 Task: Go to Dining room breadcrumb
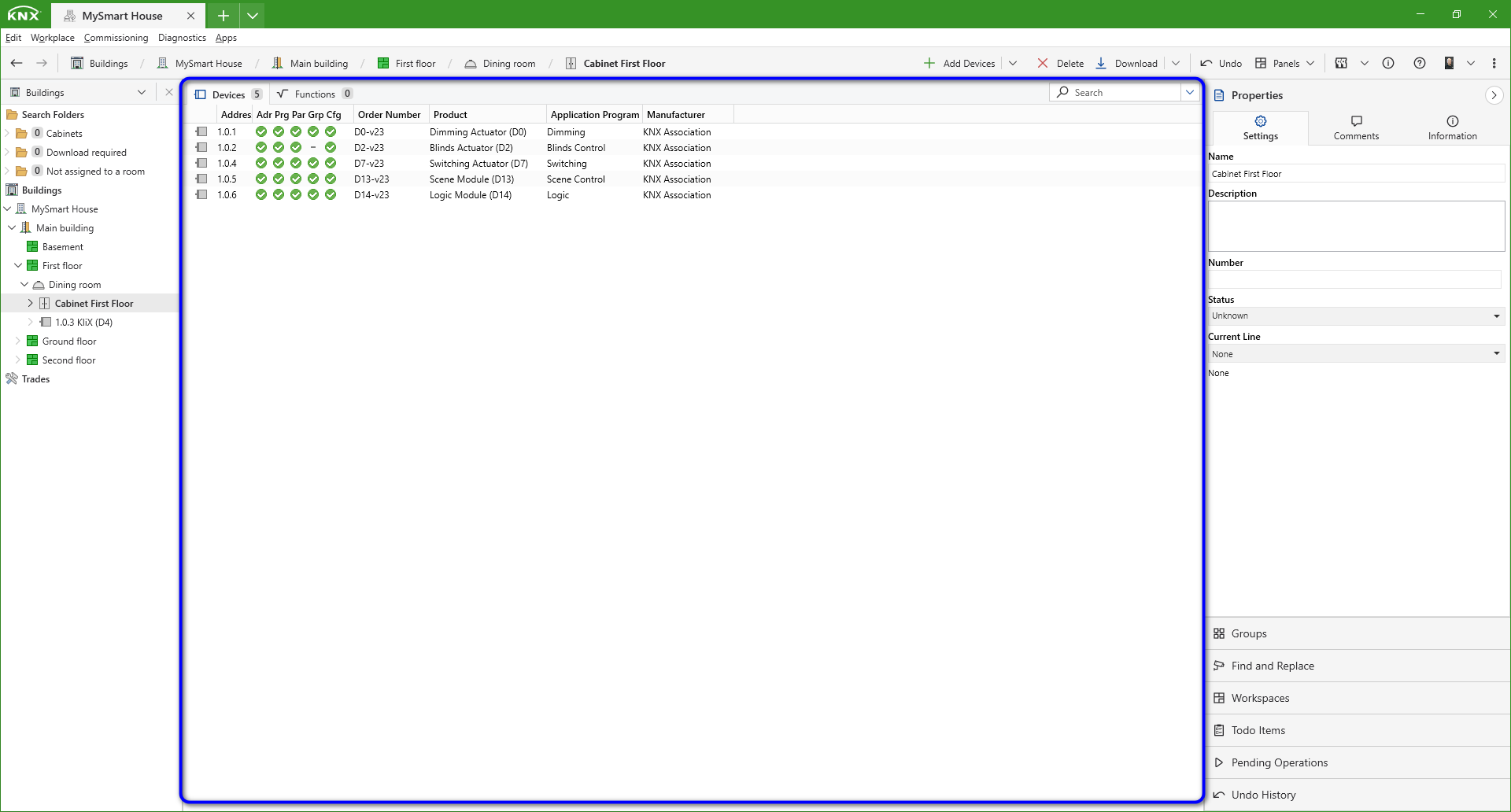[500, 63]
